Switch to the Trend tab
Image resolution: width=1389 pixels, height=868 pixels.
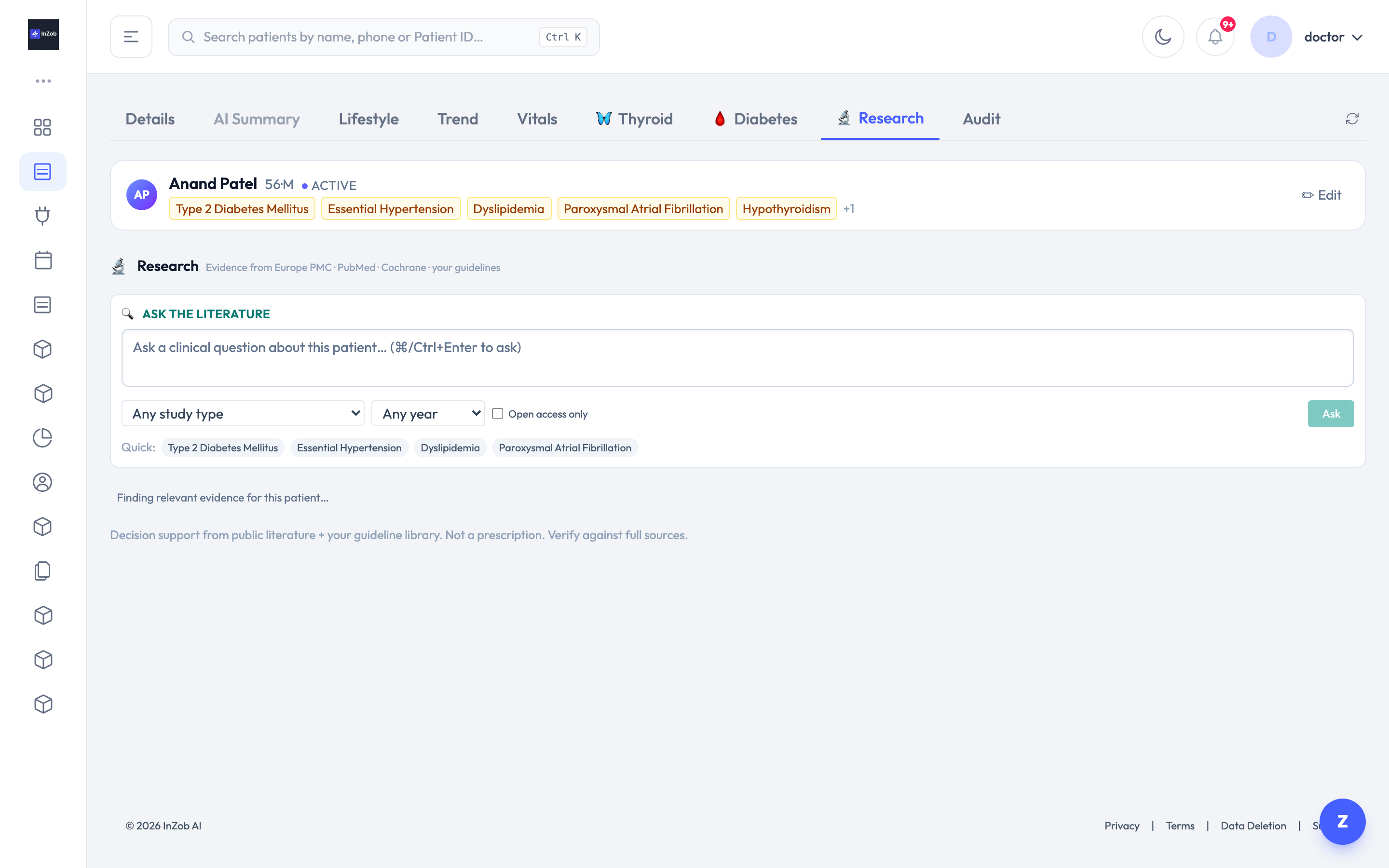[x=457, y=119]
